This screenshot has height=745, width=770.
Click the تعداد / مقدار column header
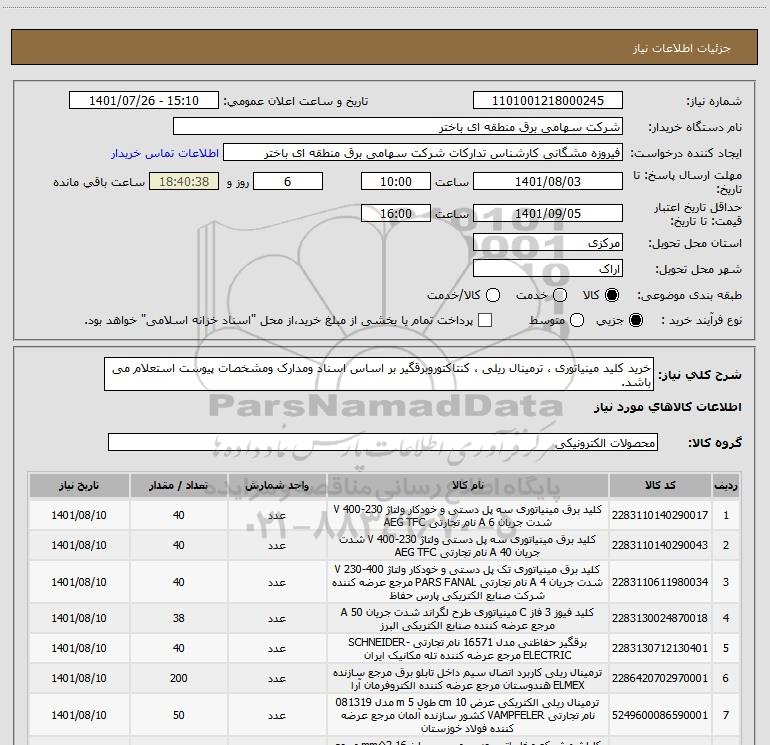pyautogui.click(x=178, y=486)
